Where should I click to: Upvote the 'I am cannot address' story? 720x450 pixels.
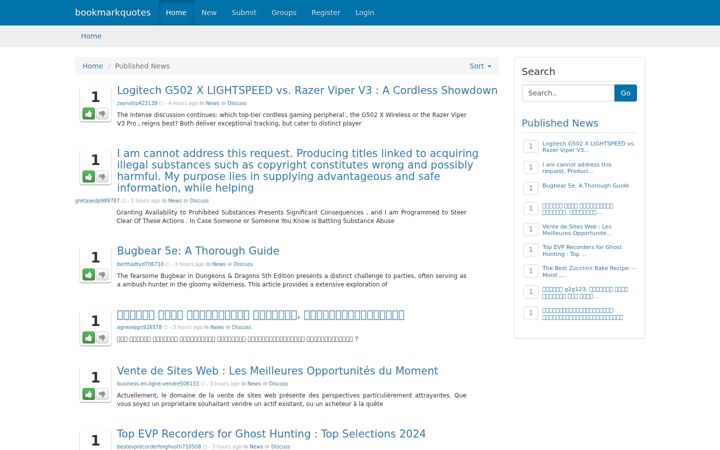[x=89, y=177]
